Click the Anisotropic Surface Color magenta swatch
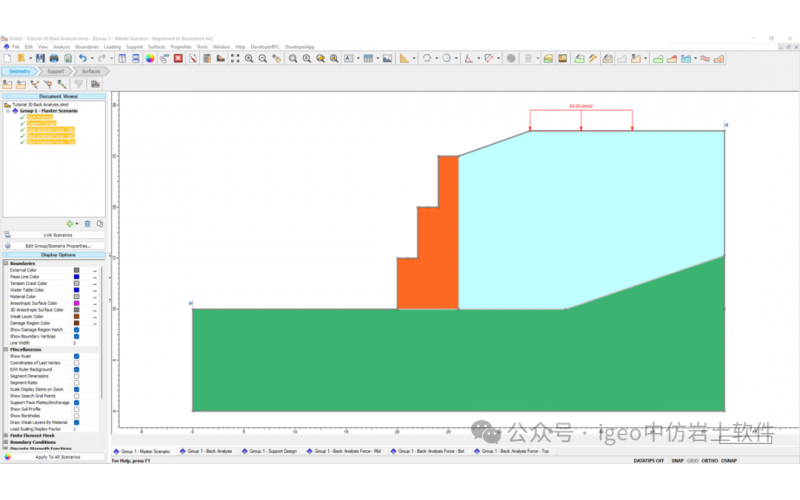 [x=76, y=303]
